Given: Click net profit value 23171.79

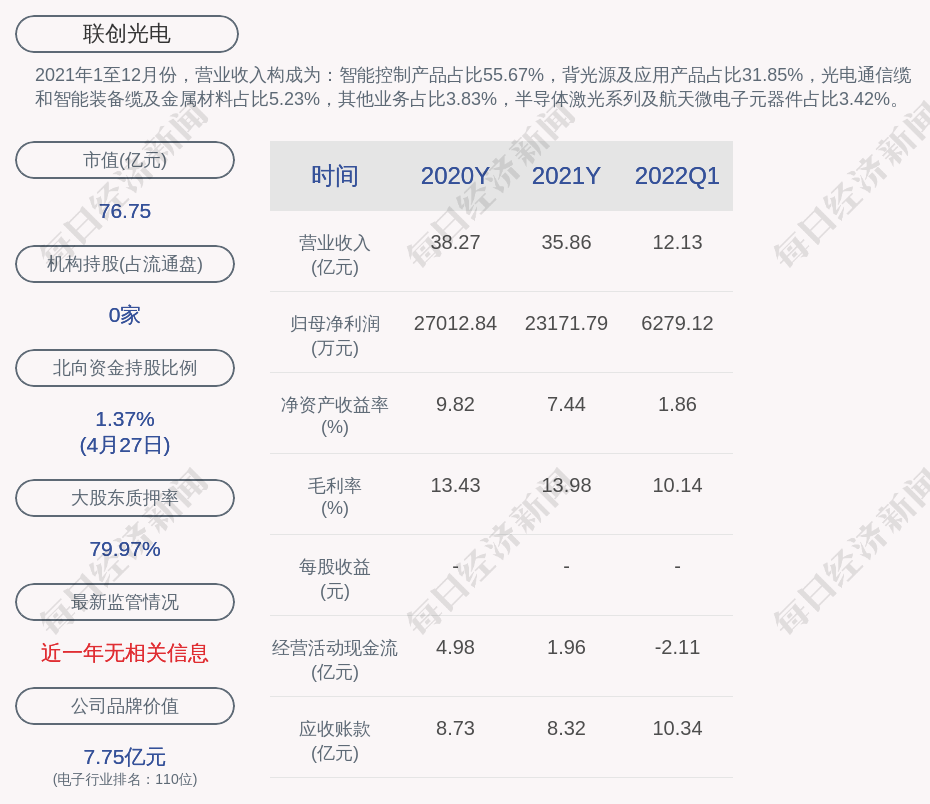Looking at the screenshot, I should point(566,323).
